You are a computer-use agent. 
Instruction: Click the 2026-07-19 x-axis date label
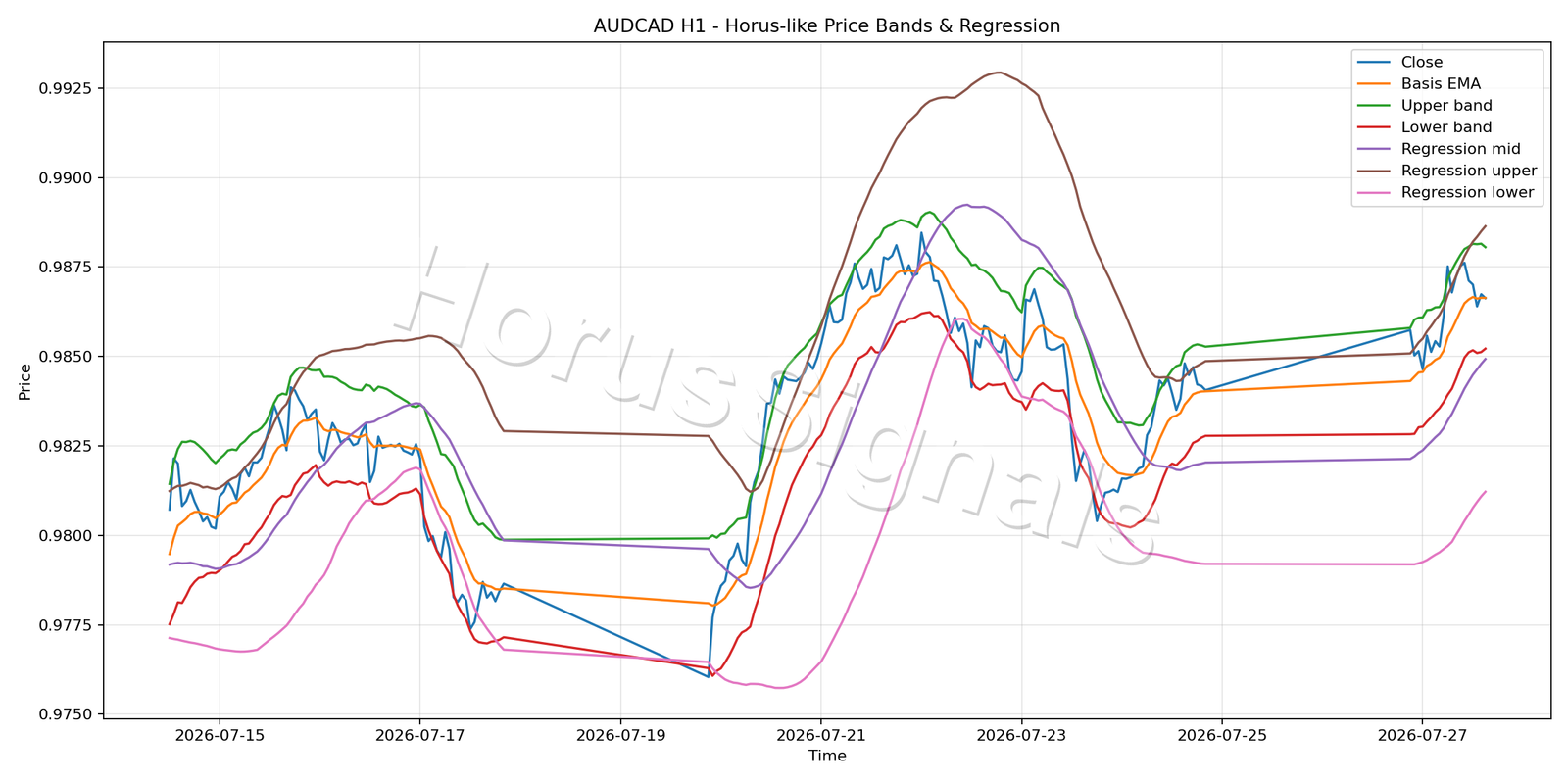[x=620, y=735]
